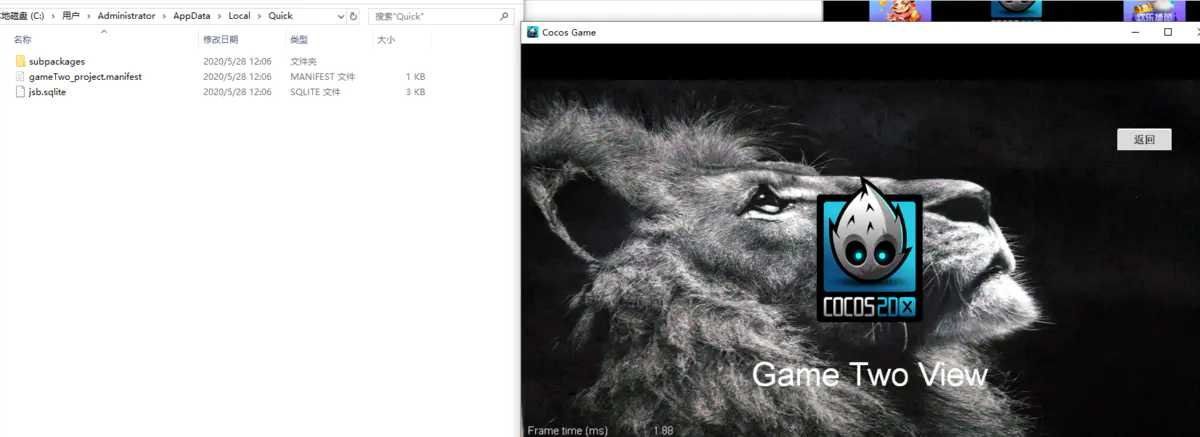Open the address bar history dropdown arrow
This screenshot has width=1200, height=437.
coord(341,16)
